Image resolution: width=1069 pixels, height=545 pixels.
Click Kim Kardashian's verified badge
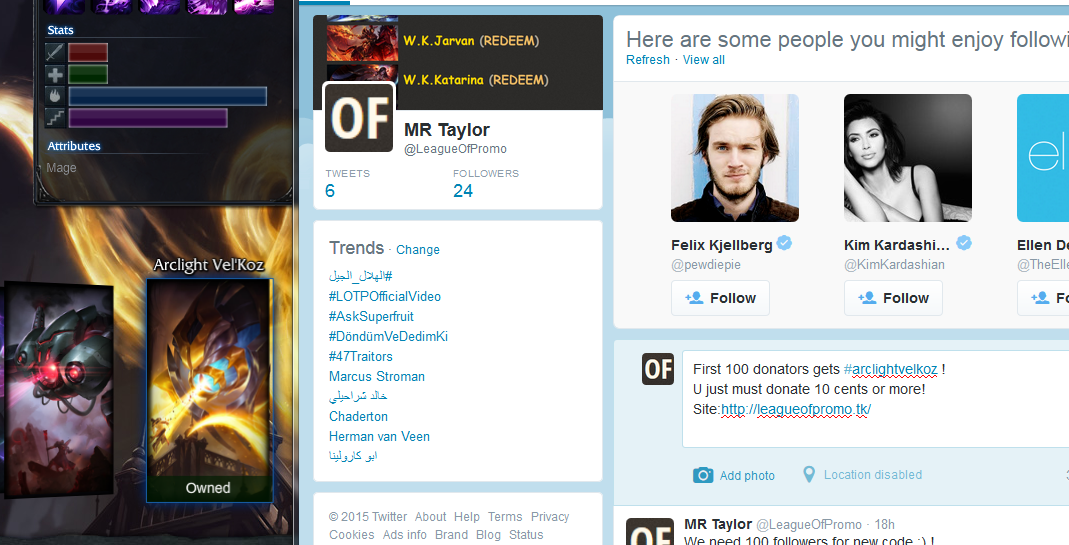point(964,243)
